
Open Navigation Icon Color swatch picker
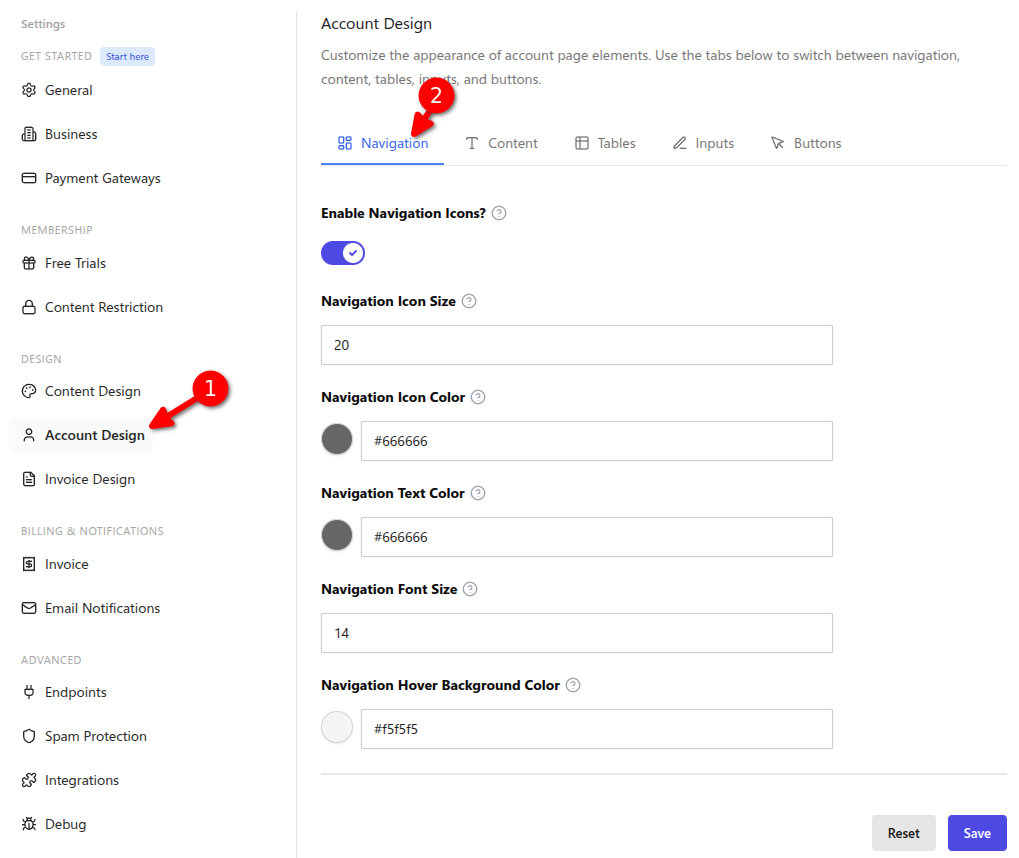coord(337,439)
